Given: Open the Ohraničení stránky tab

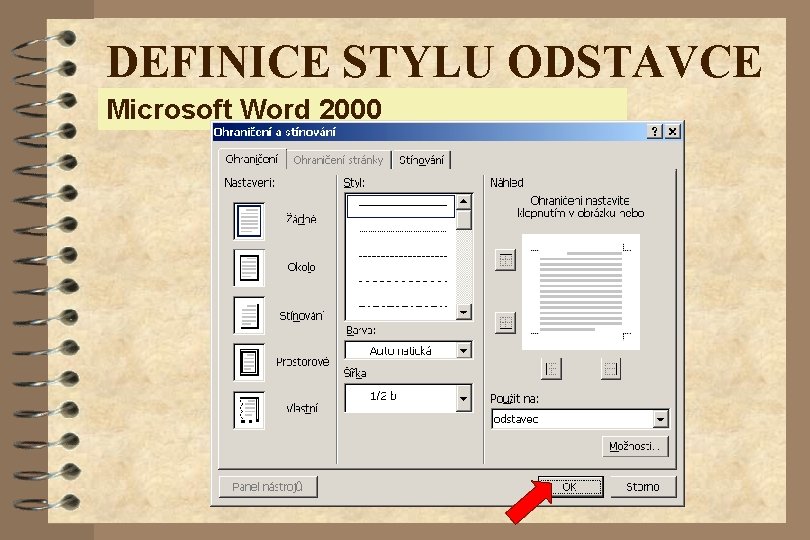Looking at the screenshot, I should 338,160.
